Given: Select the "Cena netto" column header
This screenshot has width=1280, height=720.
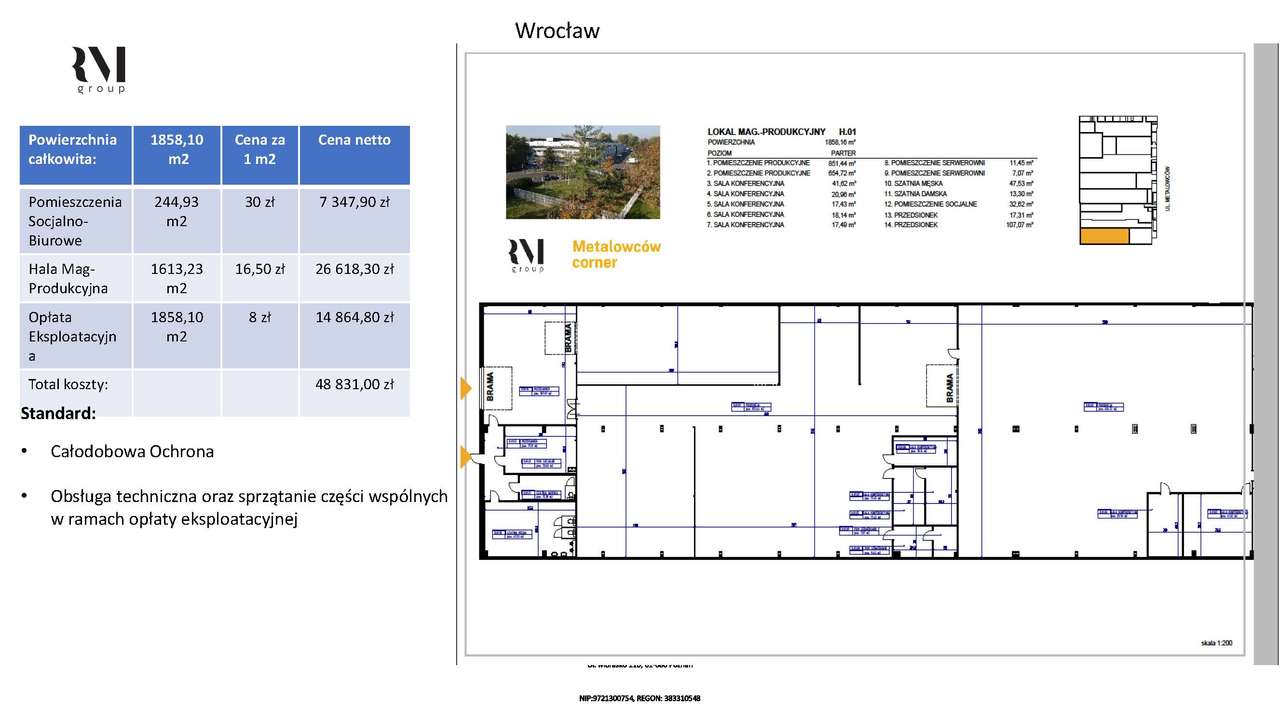Looking at the screenshot, I should (x=354, y=155).
